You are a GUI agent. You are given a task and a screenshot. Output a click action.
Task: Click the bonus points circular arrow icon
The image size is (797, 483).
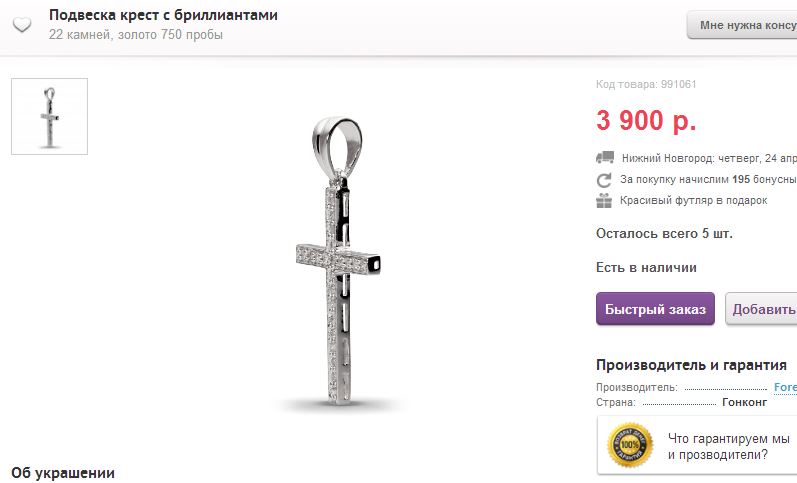[x=604, y=180]
